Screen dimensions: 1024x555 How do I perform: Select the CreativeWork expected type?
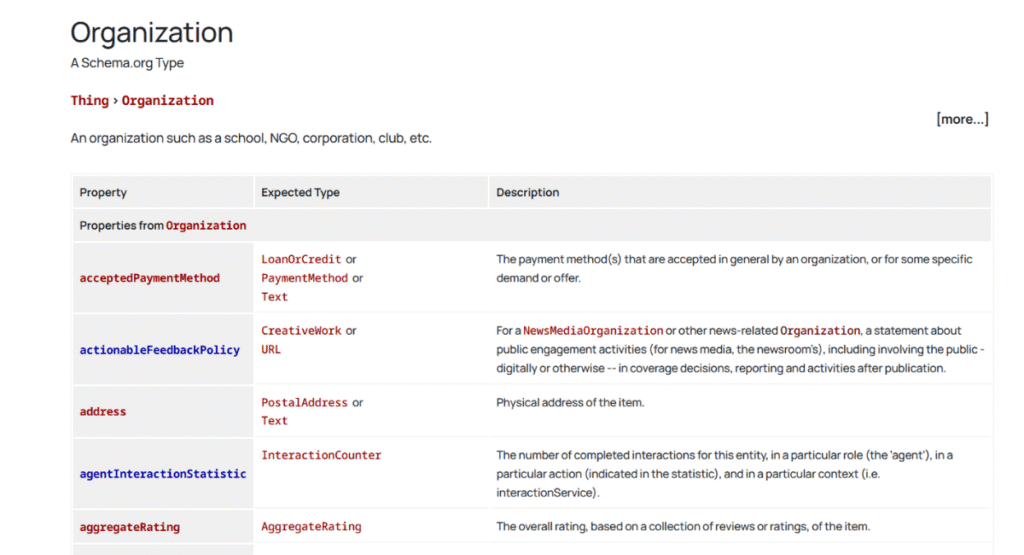tap(301, 331)
